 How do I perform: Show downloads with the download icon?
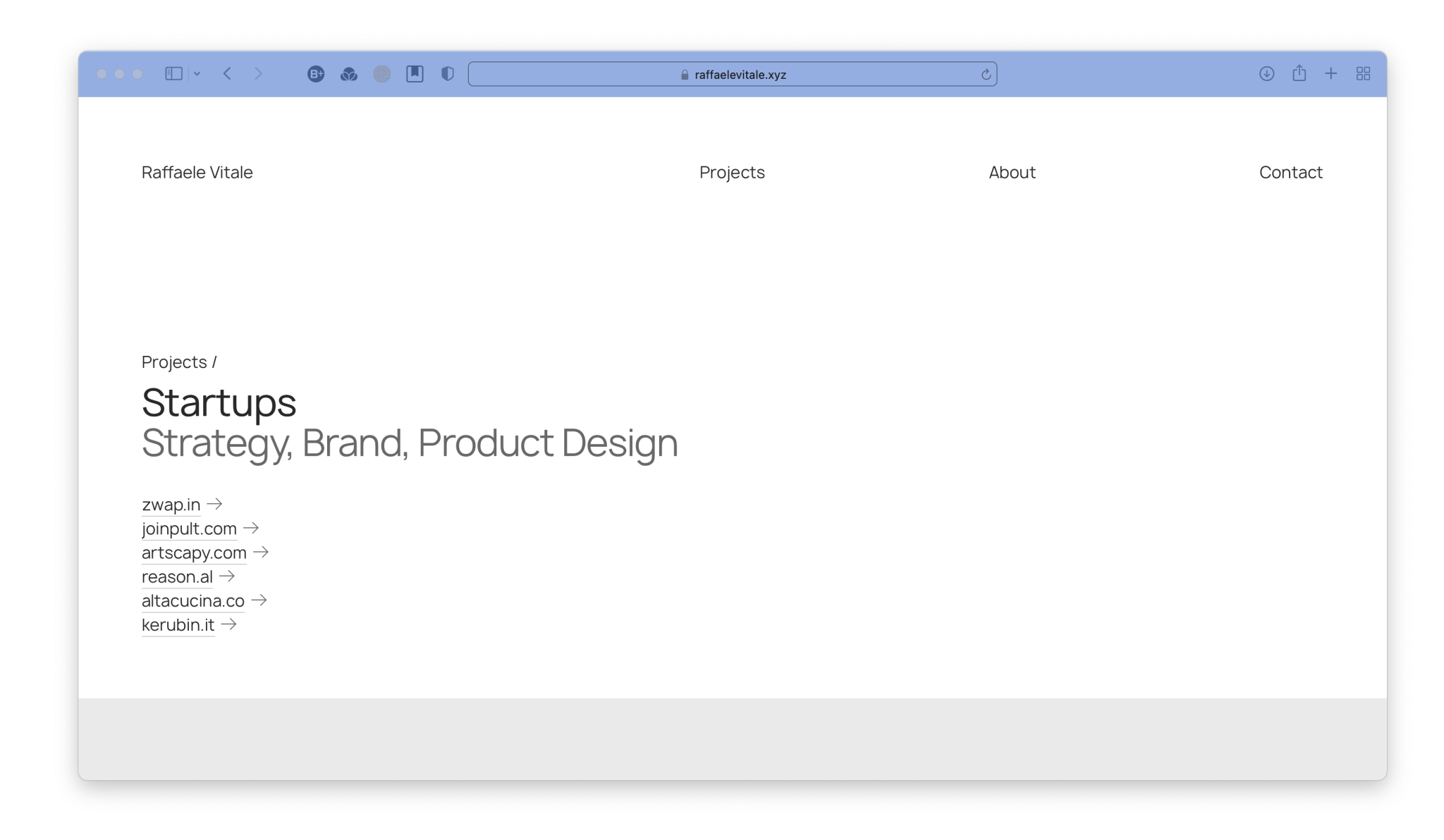click(1266, 74)
